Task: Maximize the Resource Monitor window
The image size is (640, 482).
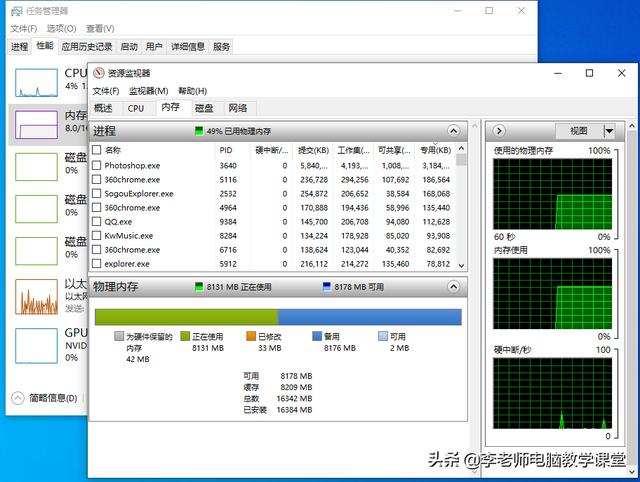Action: point(589,73)
